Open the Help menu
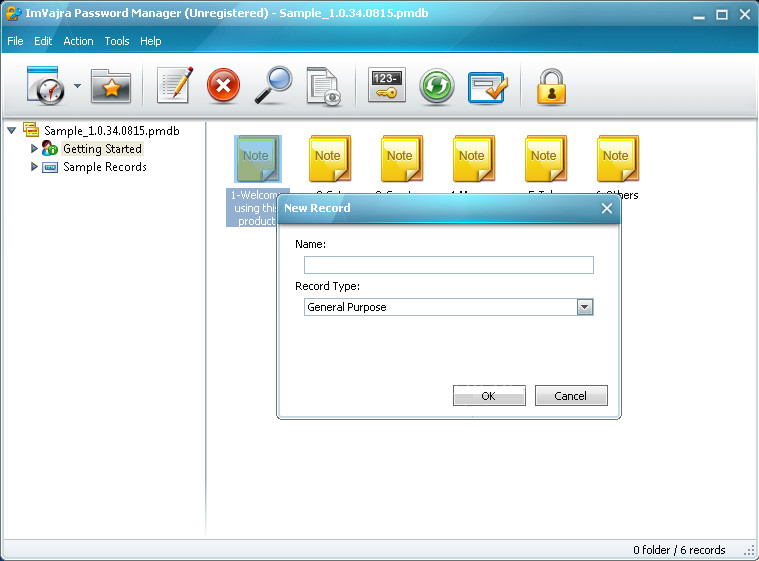Screen dimensions: 759x561 (x=151, y=41)
